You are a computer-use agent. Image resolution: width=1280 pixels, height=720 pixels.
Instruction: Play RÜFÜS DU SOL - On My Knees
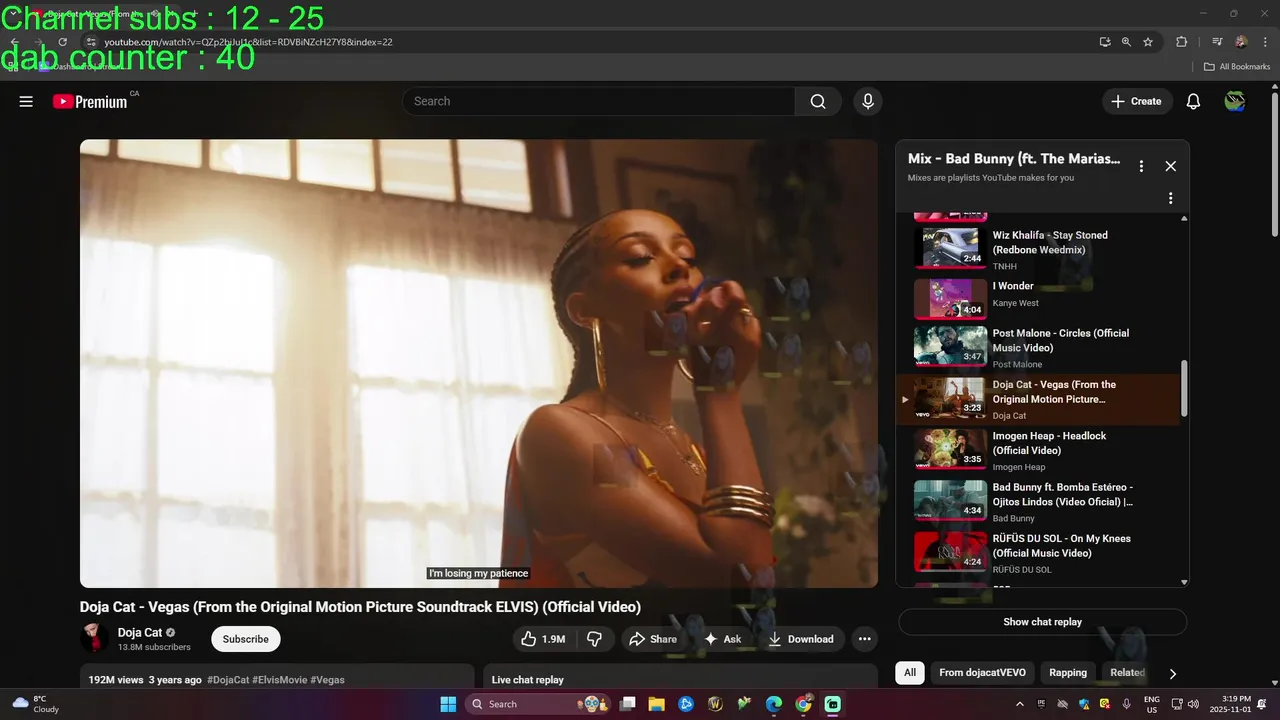click(1039, 552)
